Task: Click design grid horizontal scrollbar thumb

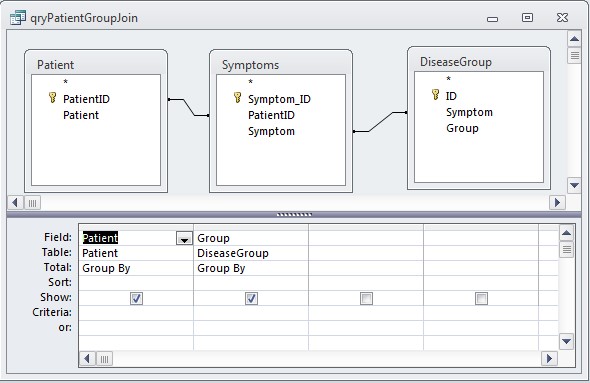Action: click(104, 359)
